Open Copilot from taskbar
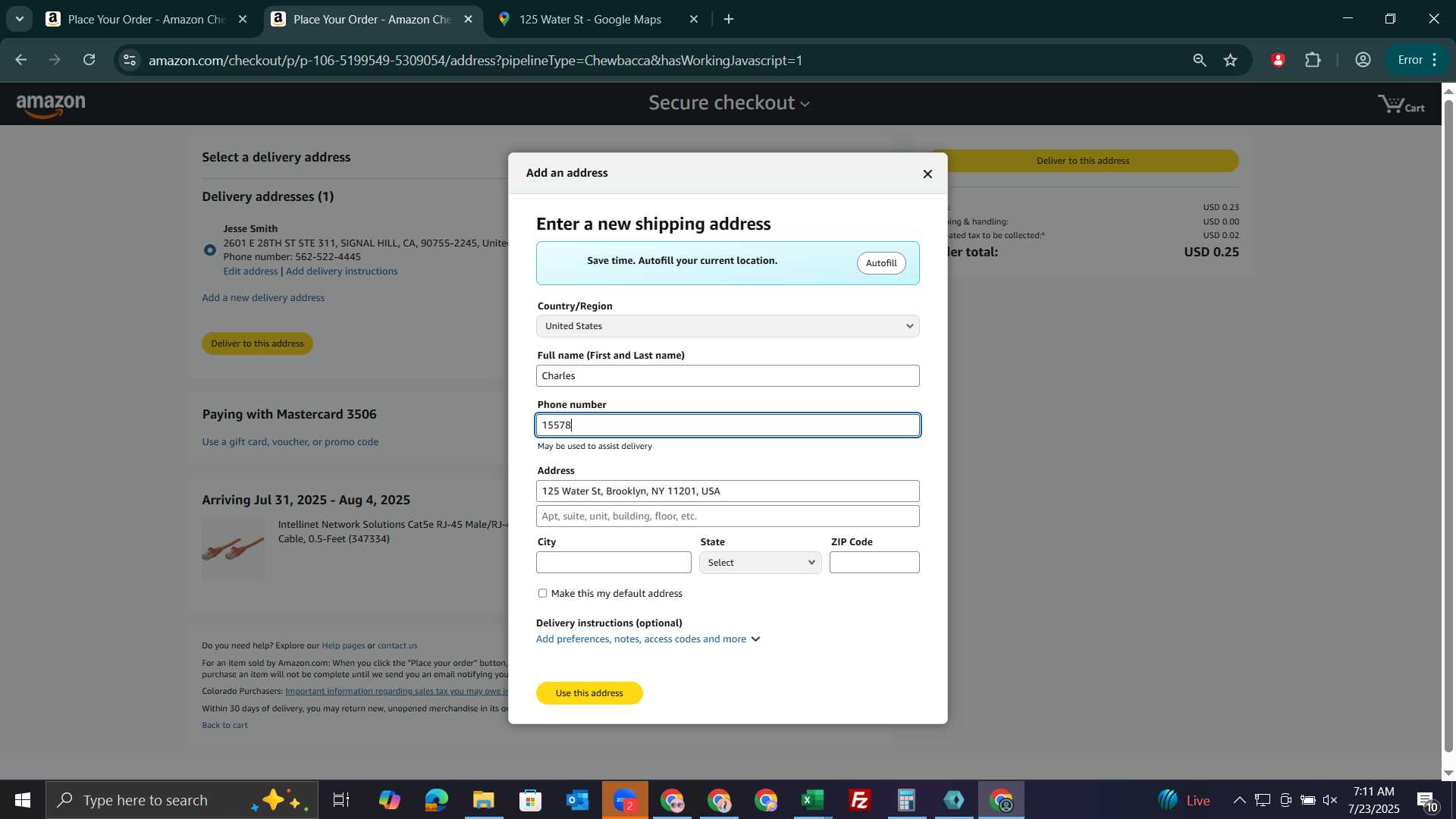The height and width of the screenshot is (819, 1456). coord(390,800)
